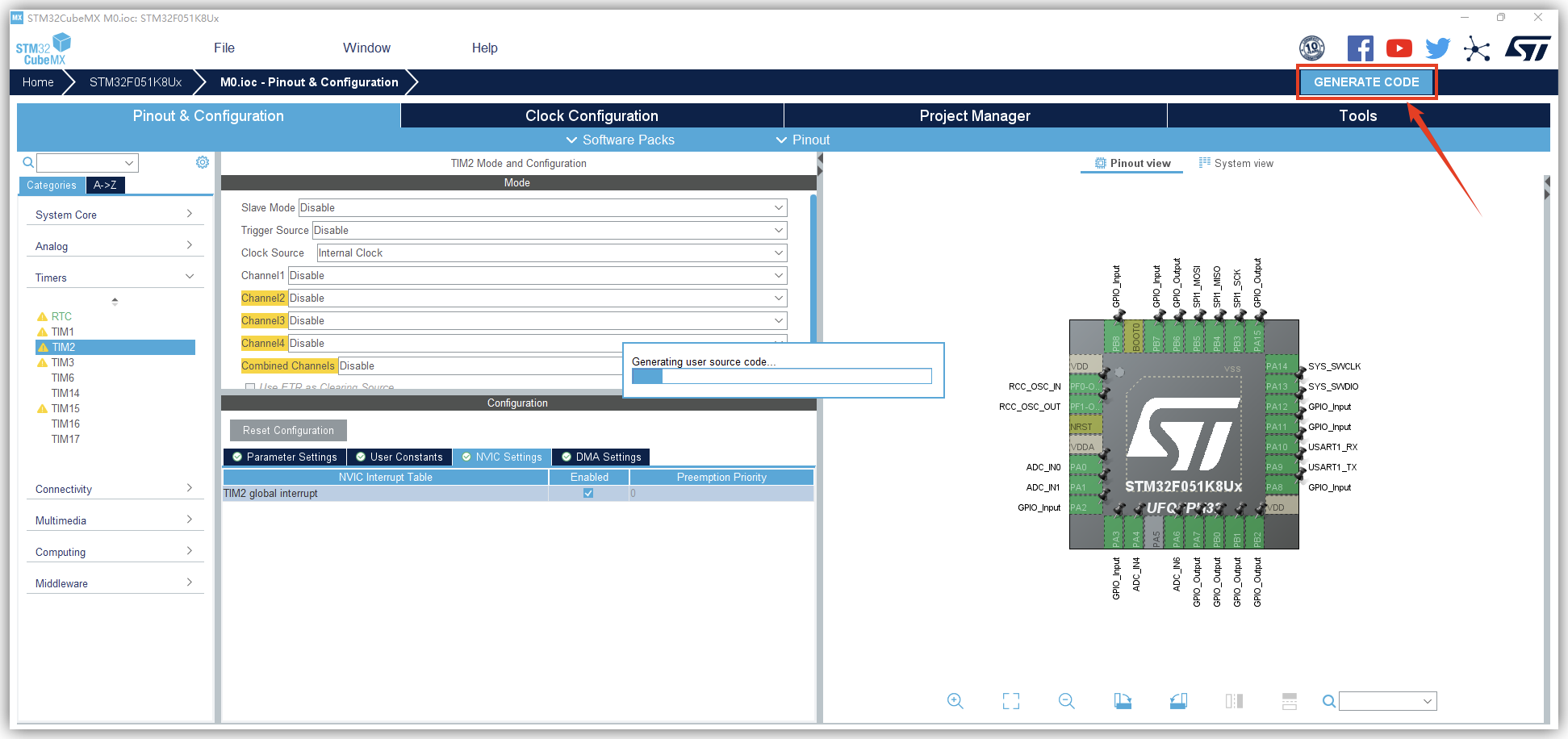
Task: Select TIM3 in the Timers list
Action: [x=63, y=362]
